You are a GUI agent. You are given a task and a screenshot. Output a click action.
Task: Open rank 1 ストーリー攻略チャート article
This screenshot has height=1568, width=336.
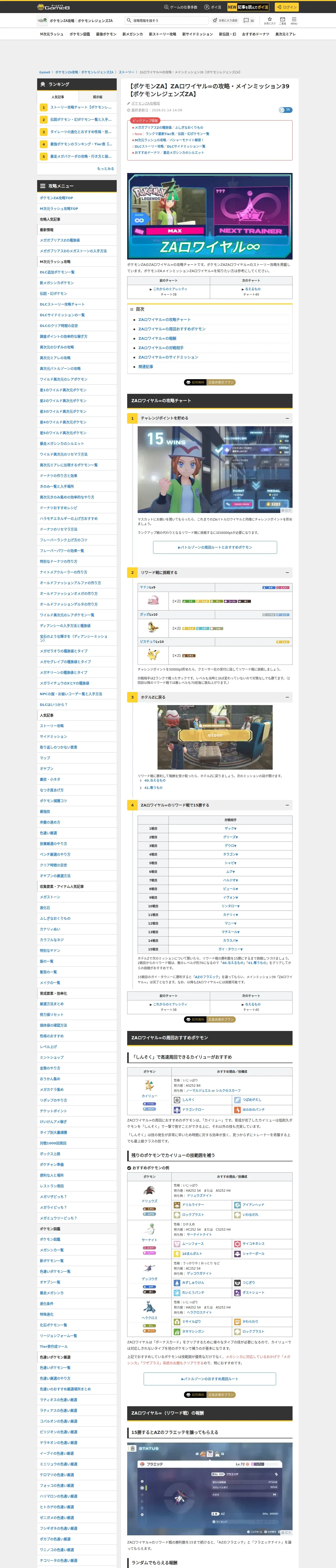point(81,107)
